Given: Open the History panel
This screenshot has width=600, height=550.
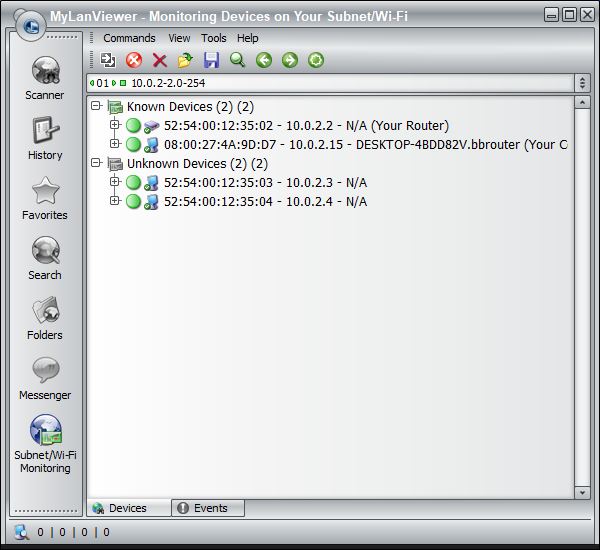Looking at the screenshot, I should click(45, 138).
